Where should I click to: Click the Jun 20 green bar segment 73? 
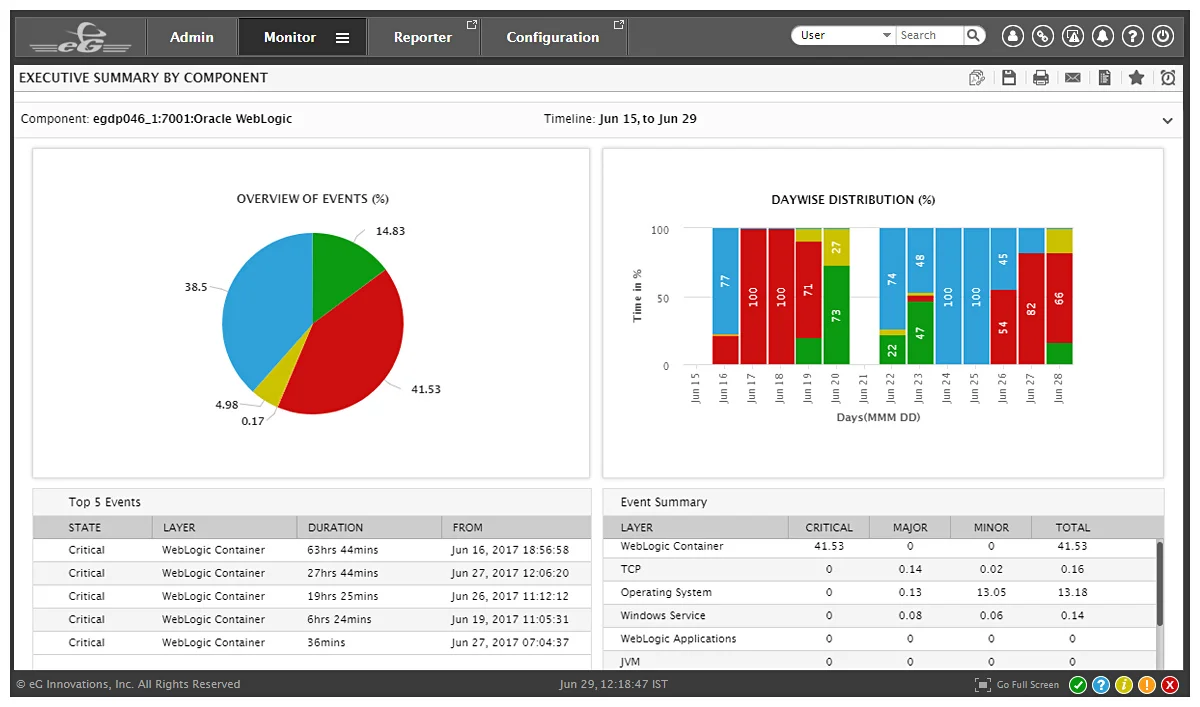point(836,315)
